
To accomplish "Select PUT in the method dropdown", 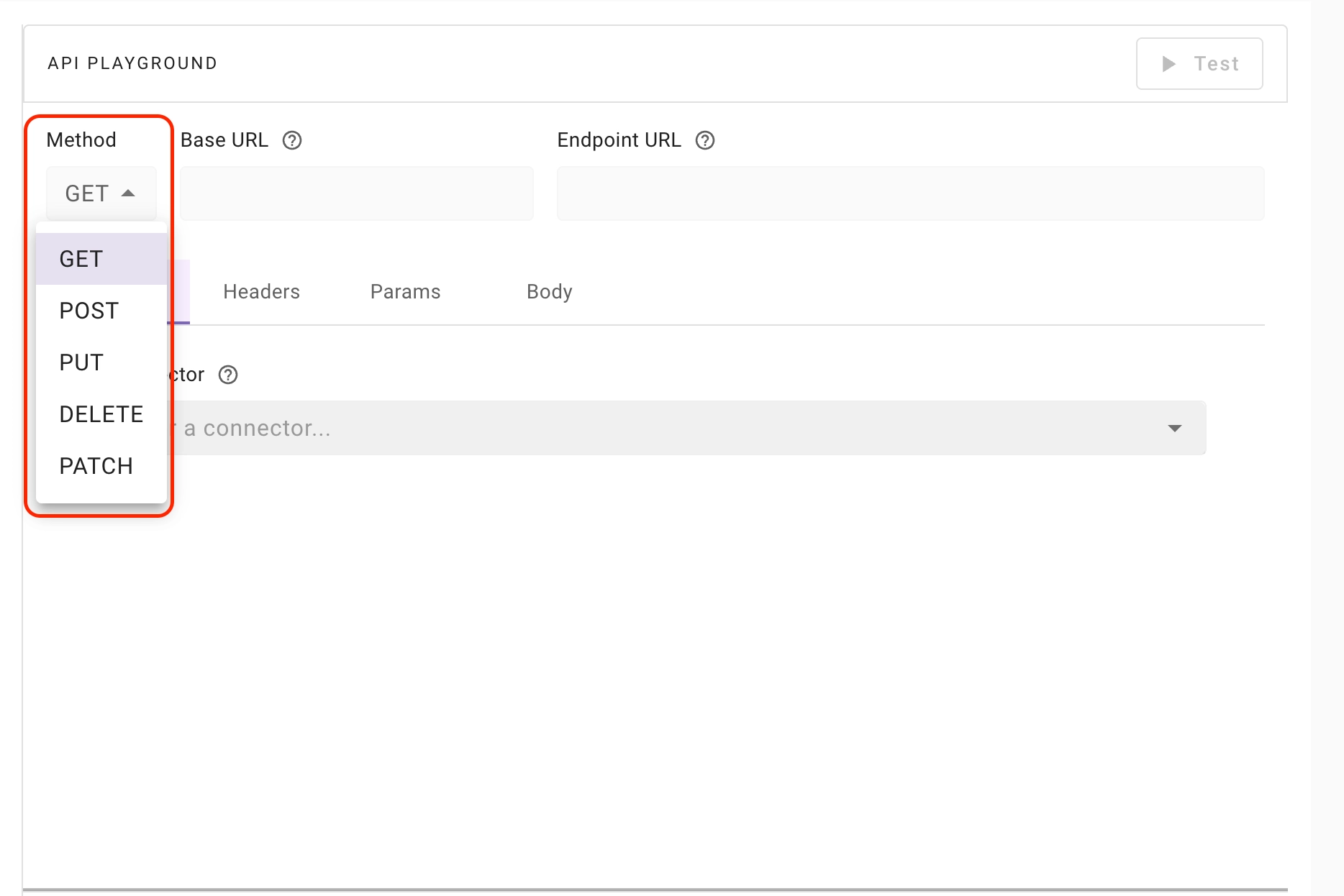I will (101, 362).
